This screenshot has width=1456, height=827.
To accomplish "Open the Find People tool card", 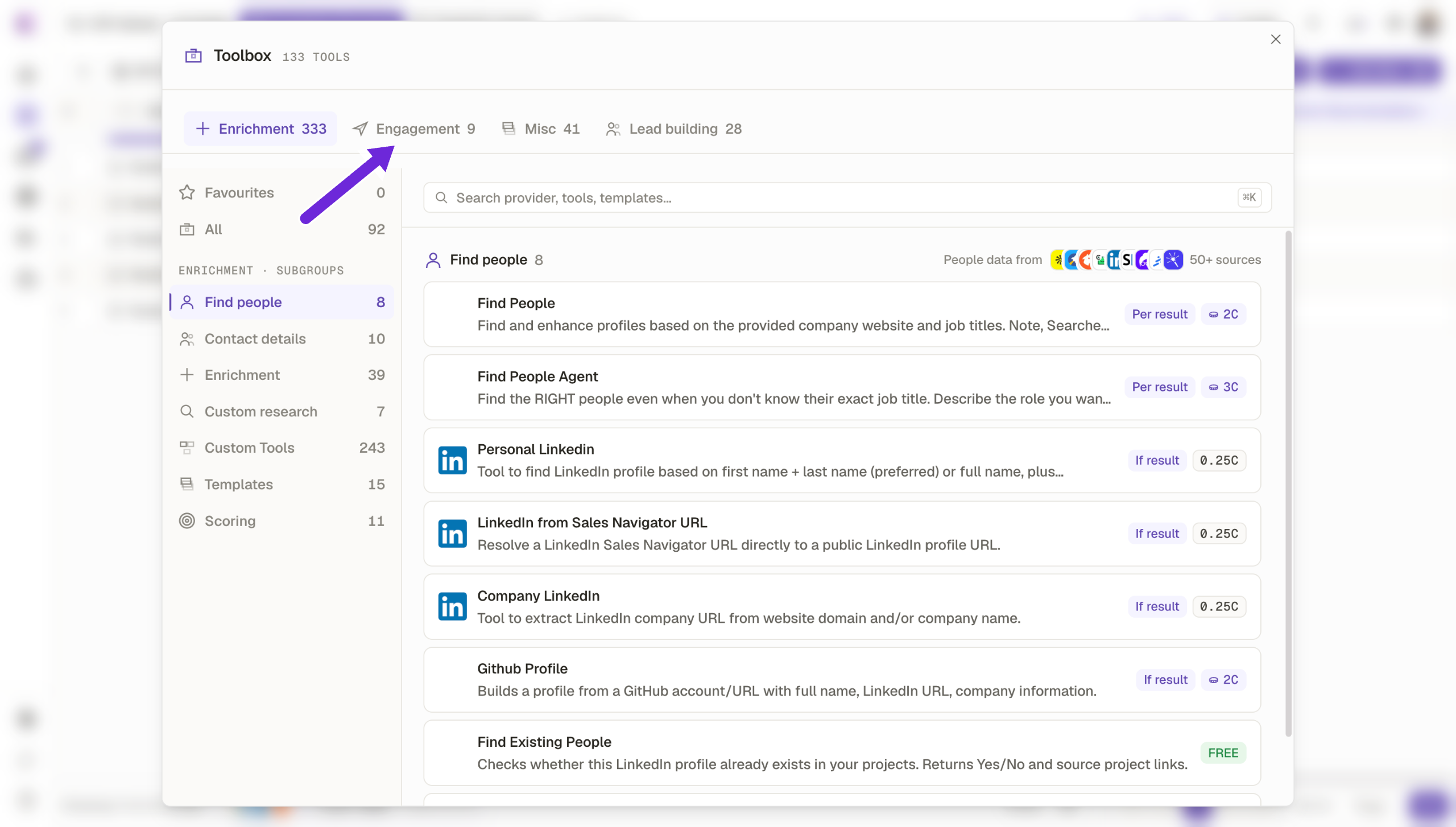I will (842, 315).
